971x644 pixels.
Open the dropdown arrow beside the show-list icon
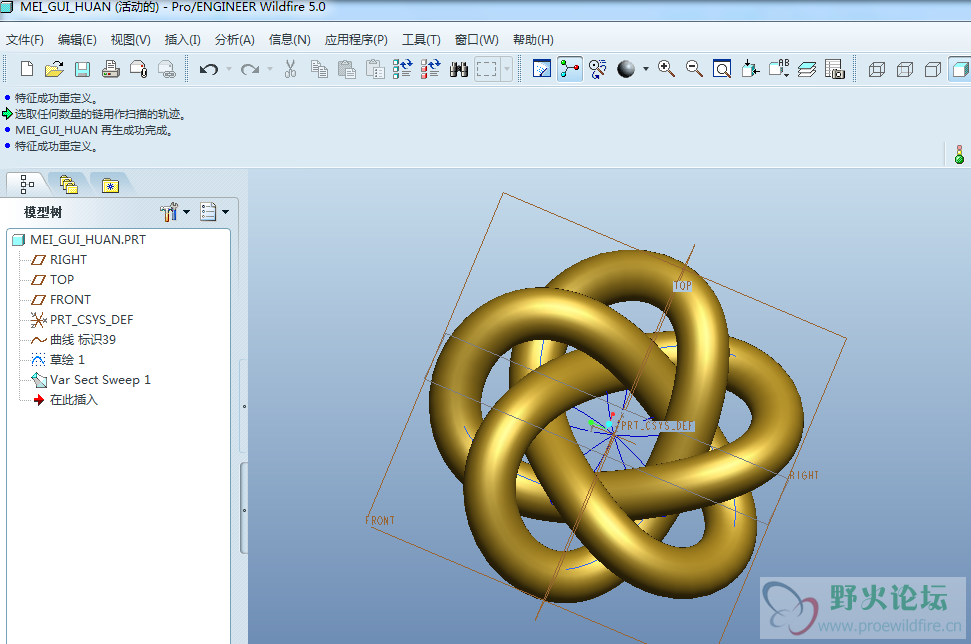click(x=225, y=212)
